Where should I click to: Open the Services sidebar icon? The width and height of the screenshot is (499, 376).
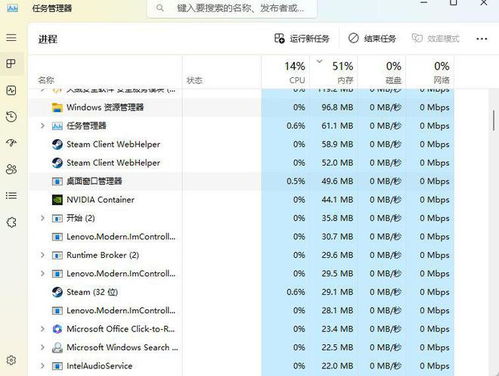(x=11, y=222)
